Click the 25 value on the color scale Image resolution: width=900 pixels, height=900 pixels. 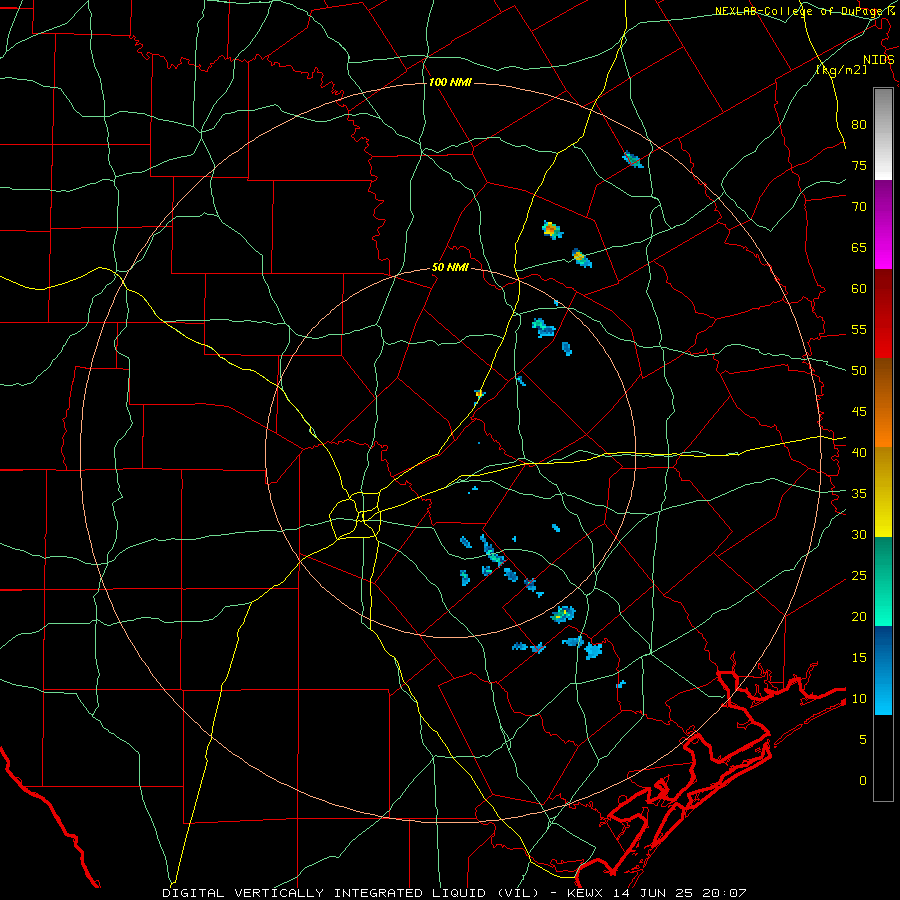point(859,576)
